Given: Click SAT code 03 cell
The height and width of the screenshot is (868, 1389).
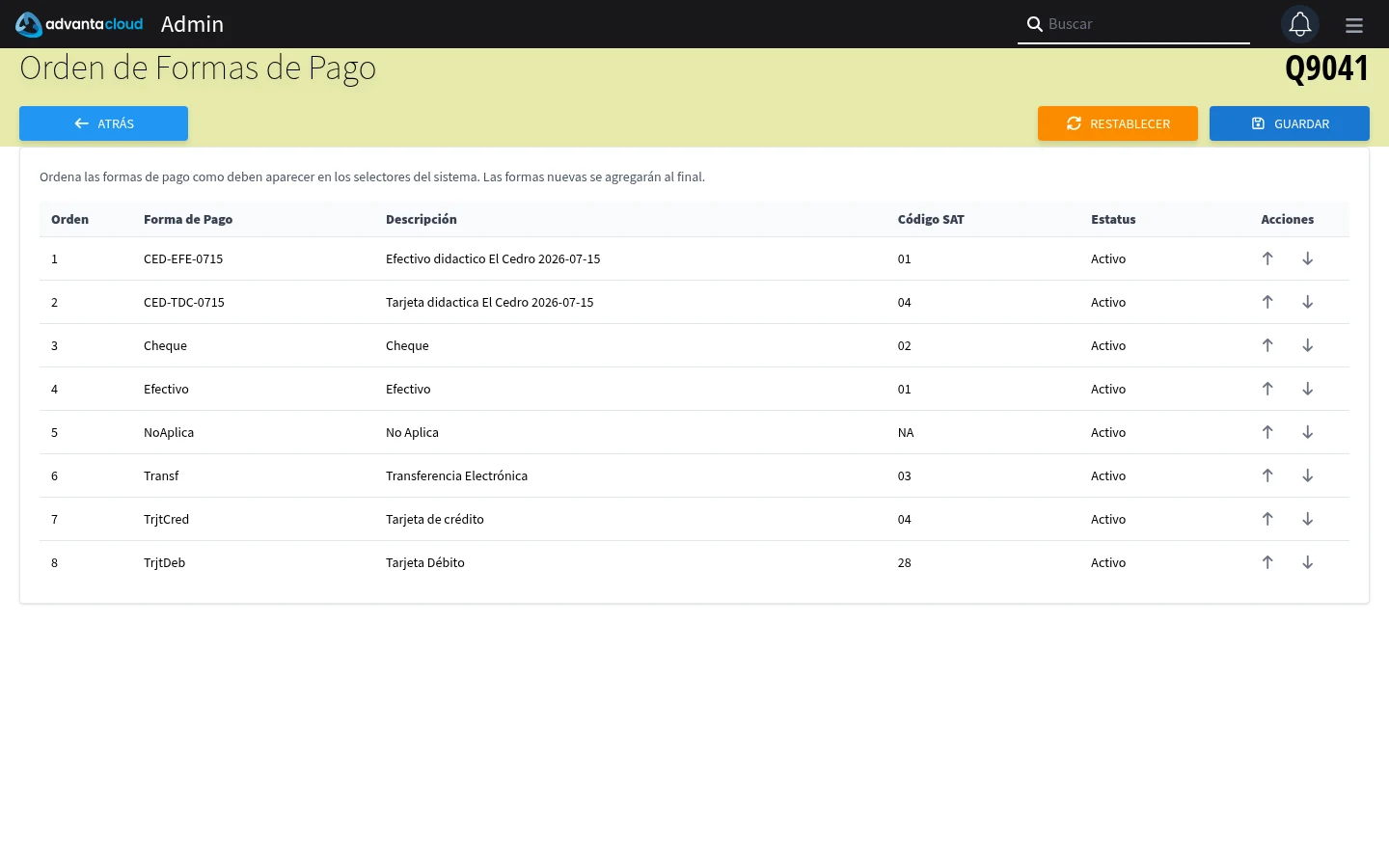Looking at the screenshot, I should click(904, 475).
